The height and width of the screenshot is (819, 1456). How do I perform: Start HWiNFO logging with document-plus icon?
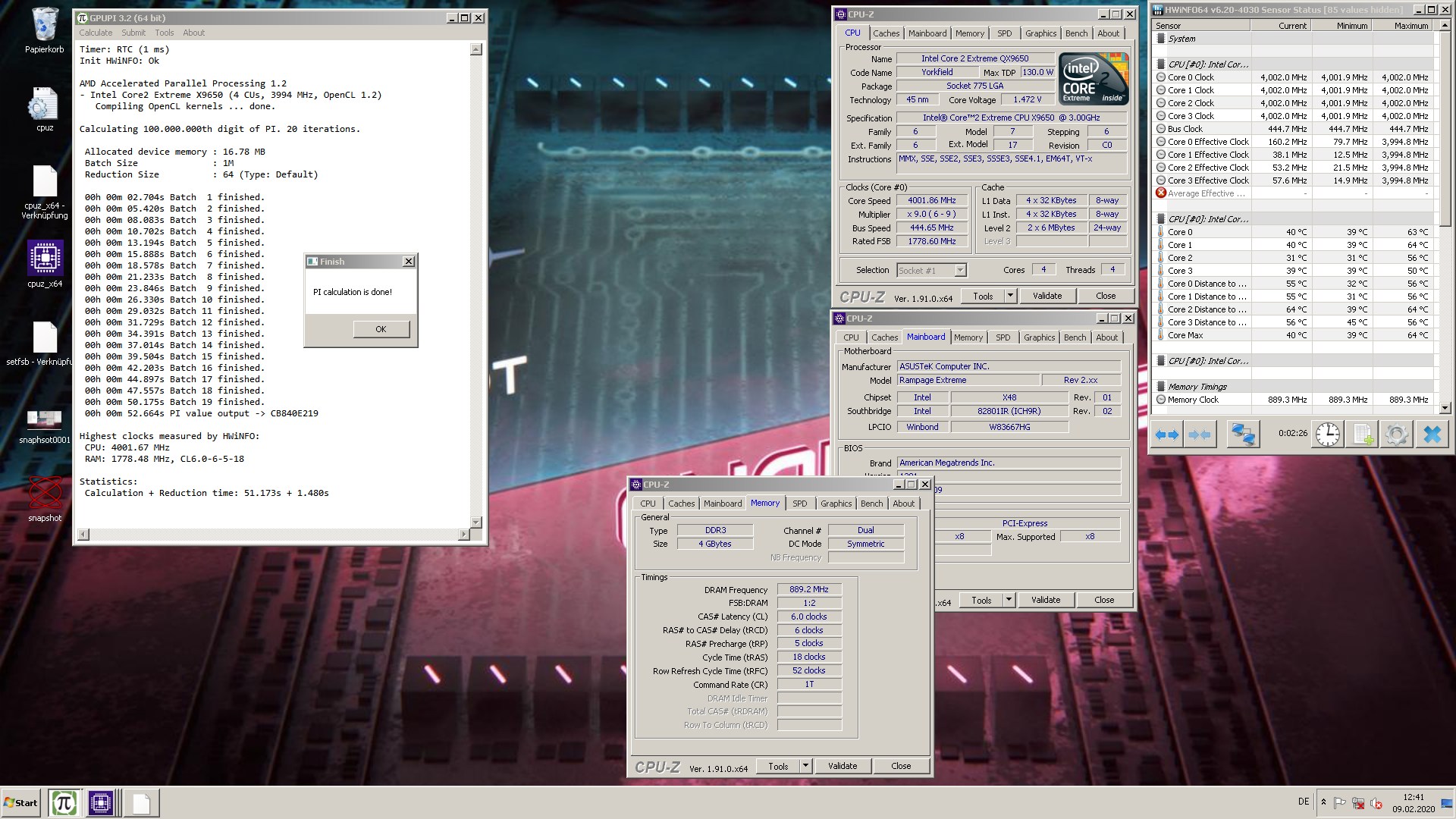1363,435
